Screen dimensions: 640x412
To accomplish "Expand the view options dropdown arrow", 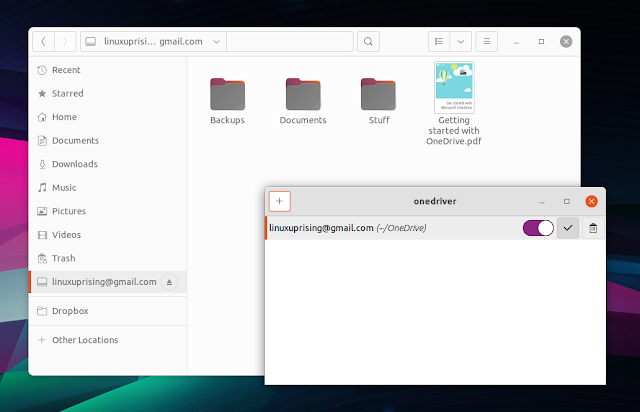I will point(461,42).
